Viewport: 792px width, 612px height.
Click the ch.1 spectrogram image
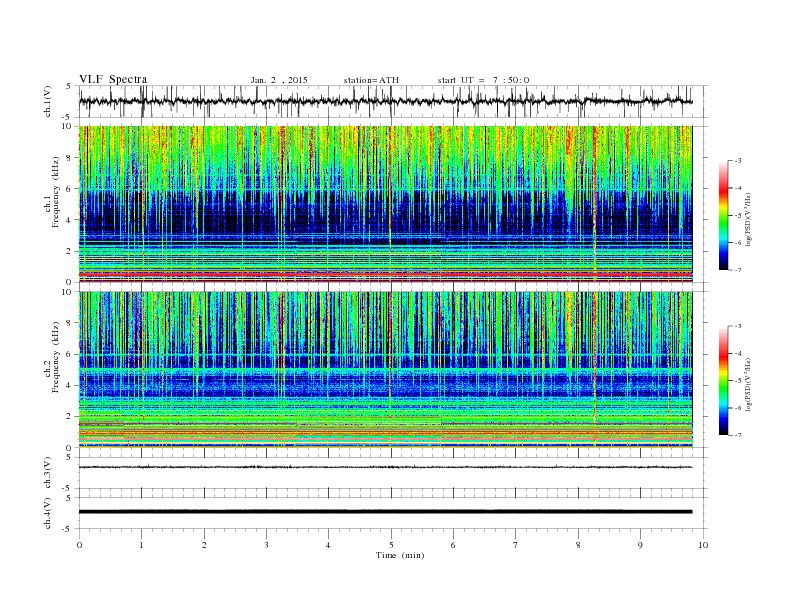coord(385,204)
